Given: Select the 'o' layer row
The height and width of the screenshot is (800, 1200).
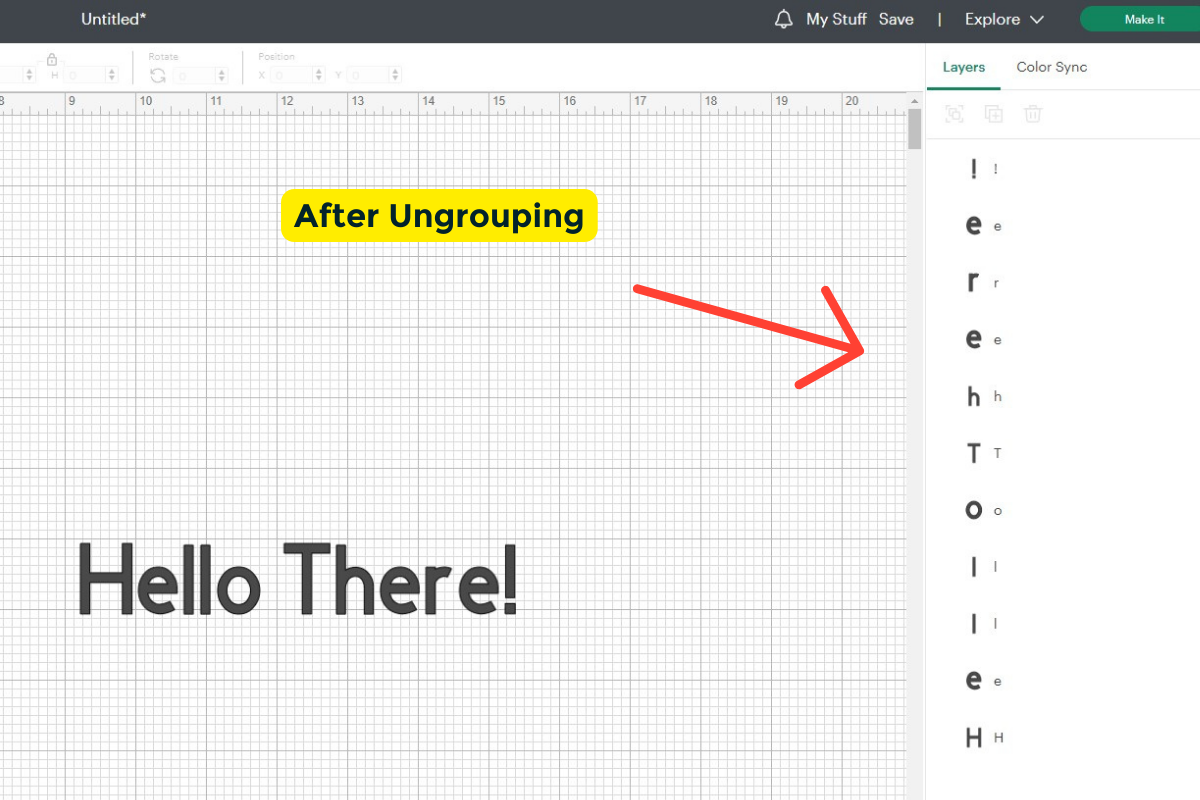Looking at the screenshot, I should coord(1063,511).
